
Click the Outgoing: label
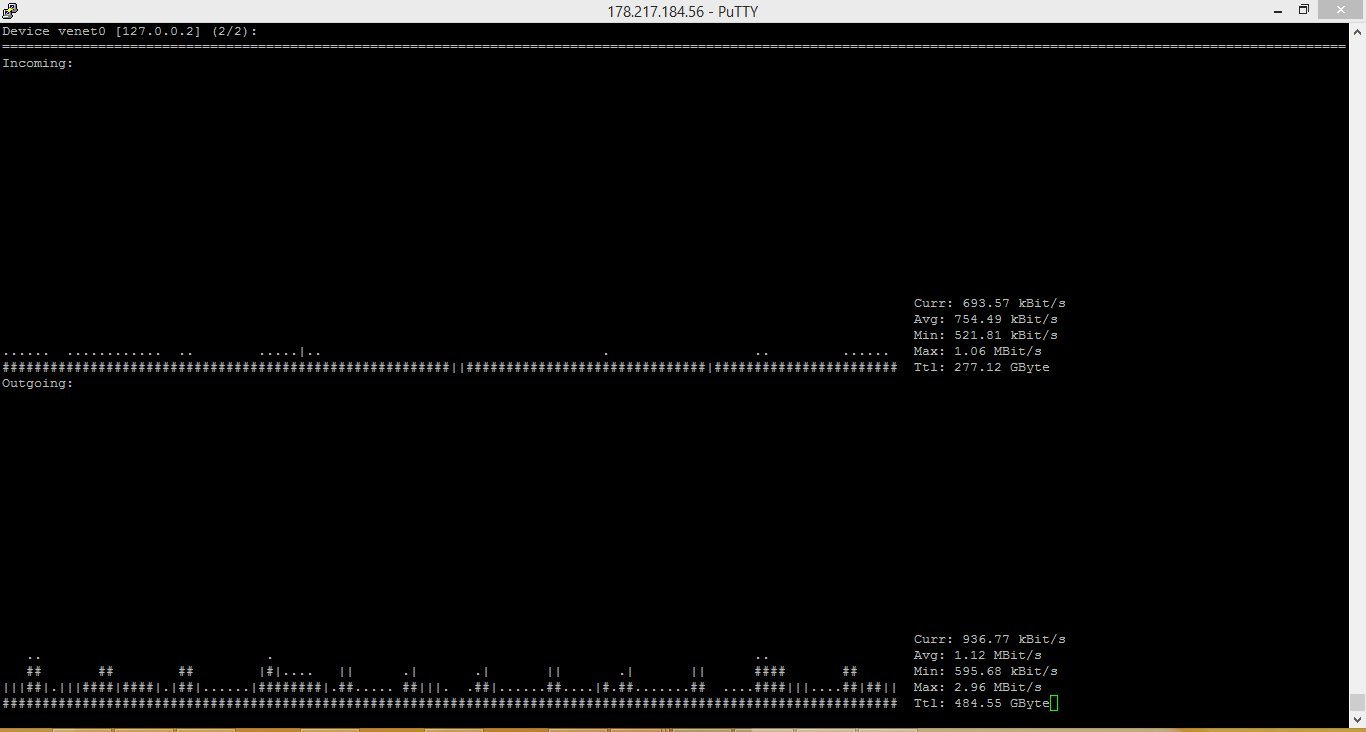point(38,383)
